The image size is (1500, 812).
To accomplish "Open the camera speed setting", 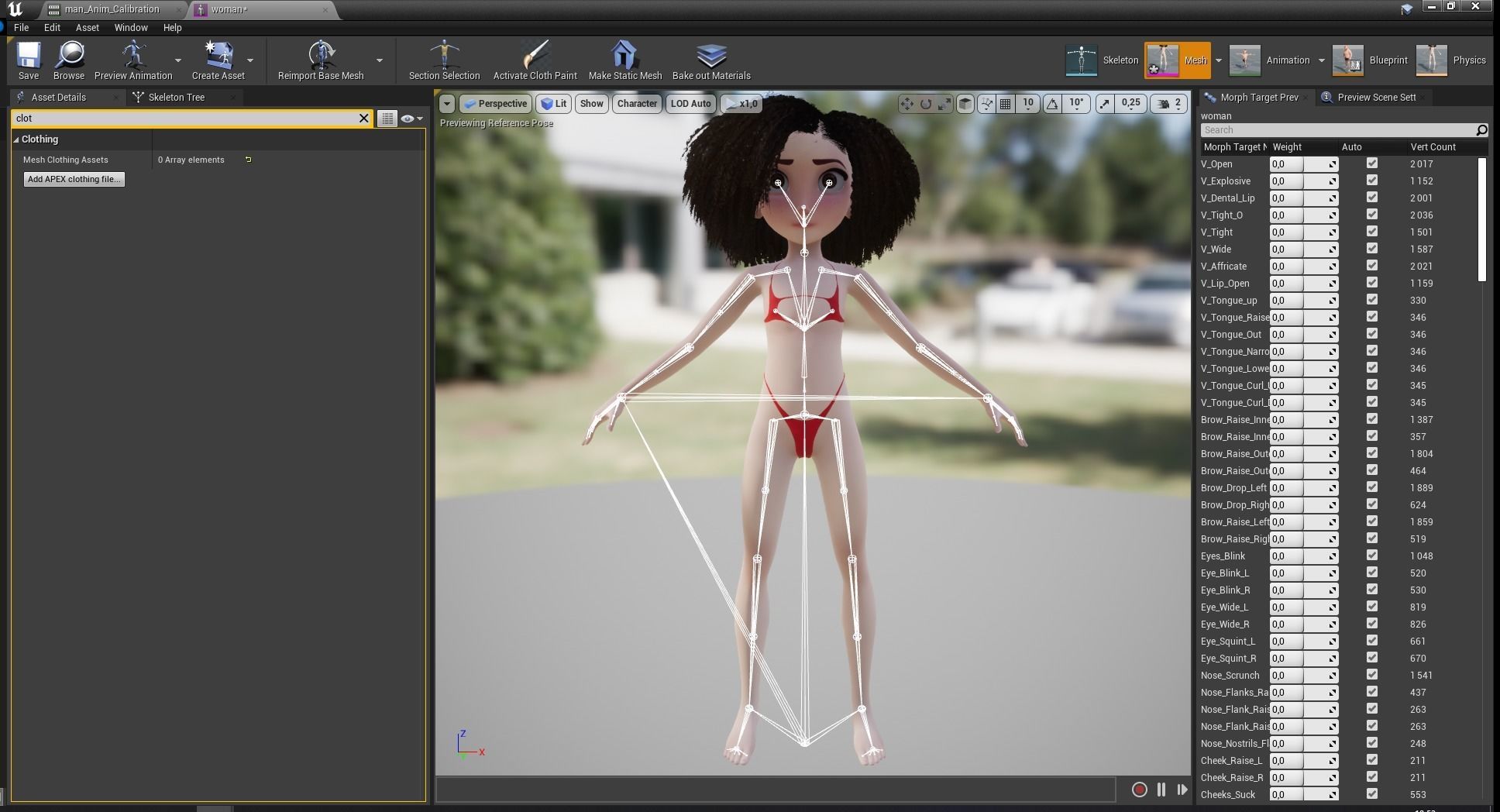I will (1170, 104).
